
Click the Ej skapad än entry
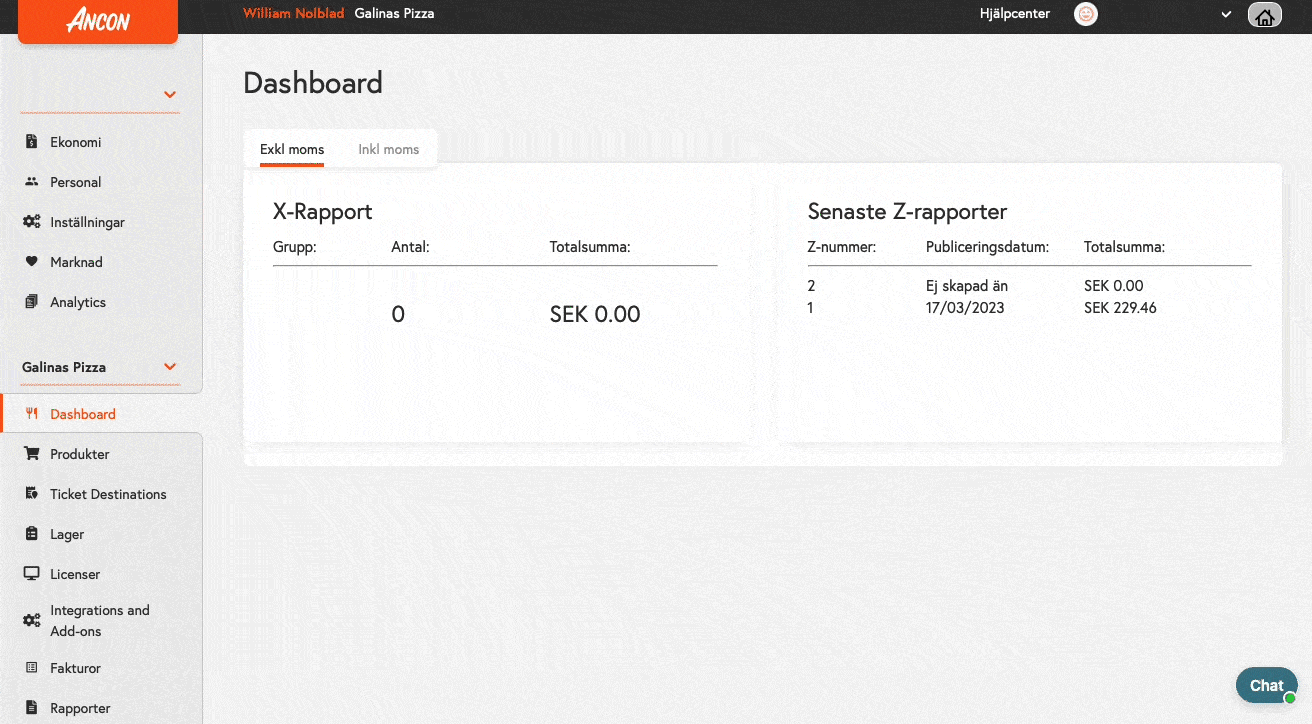tap(967, 286)
